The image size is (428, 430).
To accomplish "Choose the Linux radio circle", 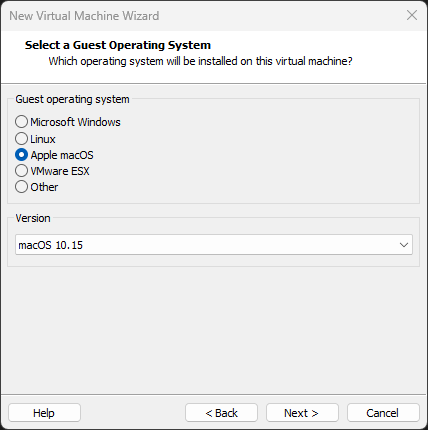I will [21, 139].
